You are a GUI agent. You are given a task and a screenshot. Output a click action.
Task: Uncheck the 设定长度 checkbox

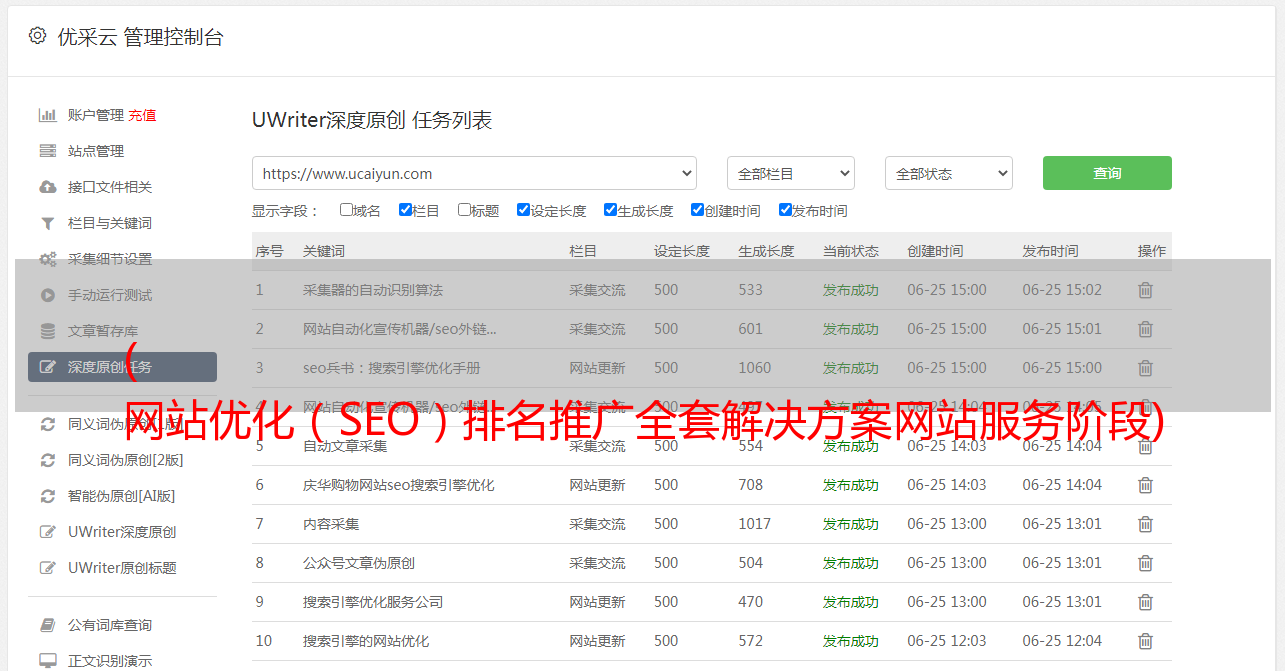[523, 210]
